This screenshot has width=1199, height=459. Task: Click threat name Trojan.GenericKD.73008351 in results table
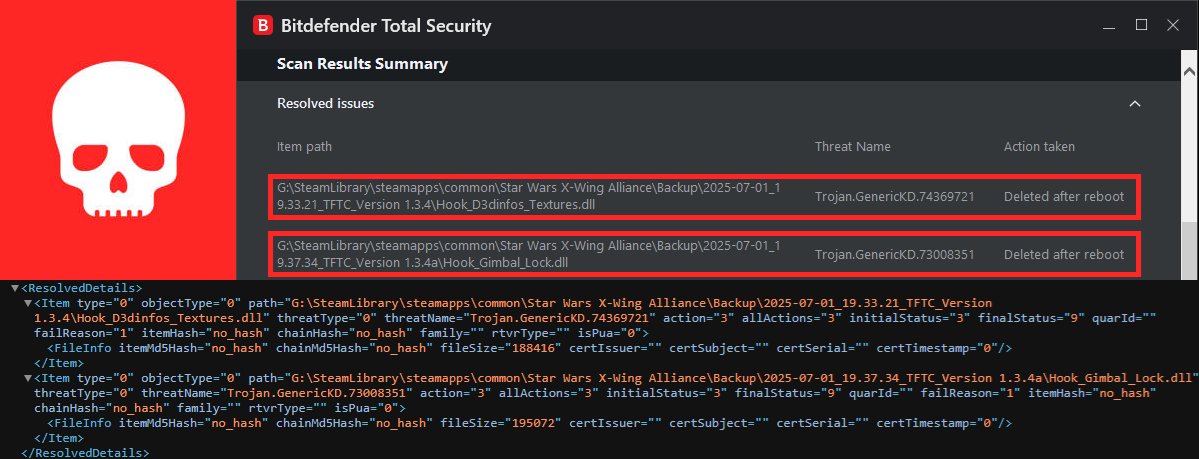(895, 255)
